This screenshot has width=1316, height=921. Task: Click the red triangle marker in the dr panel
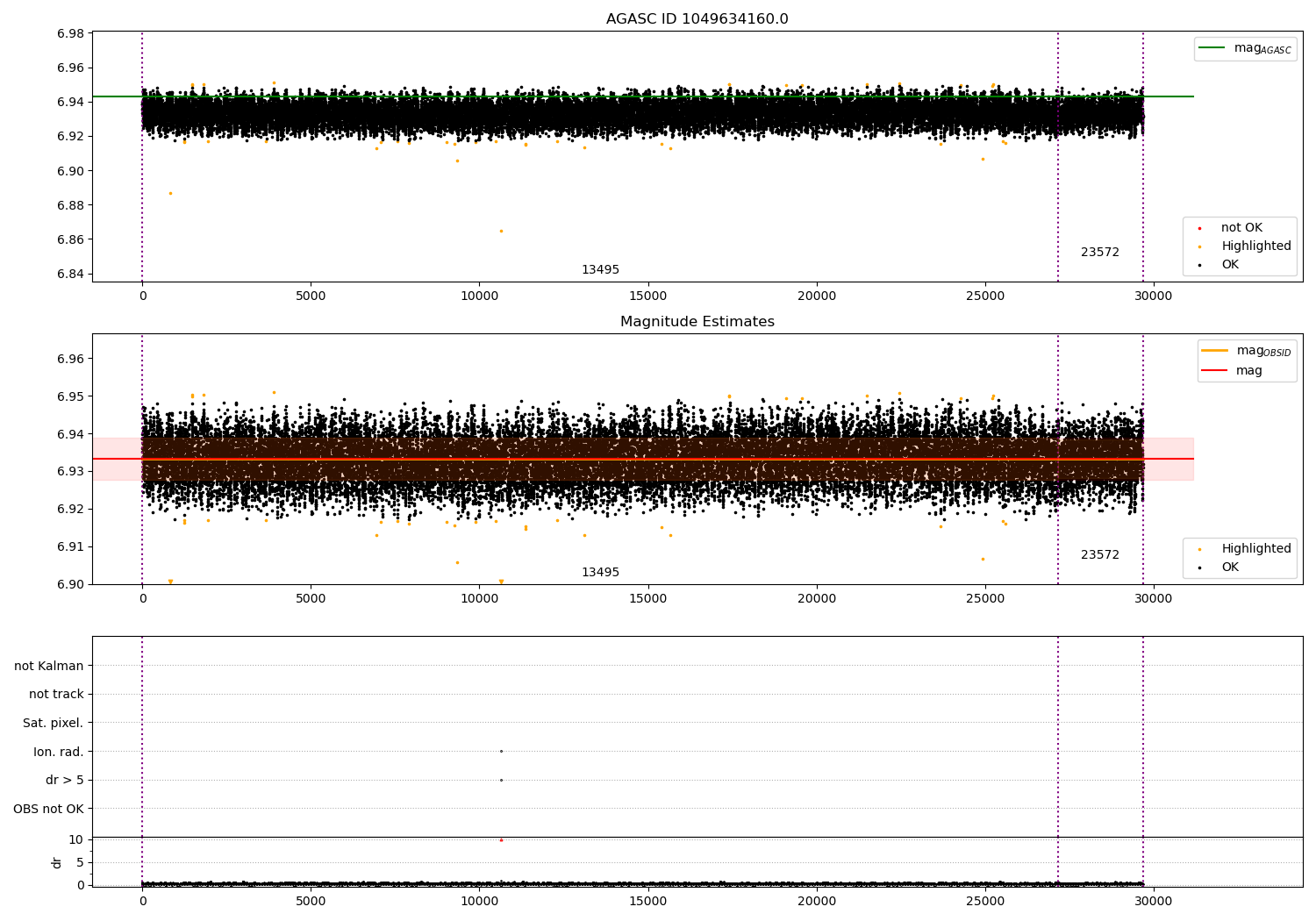point(501,840)
